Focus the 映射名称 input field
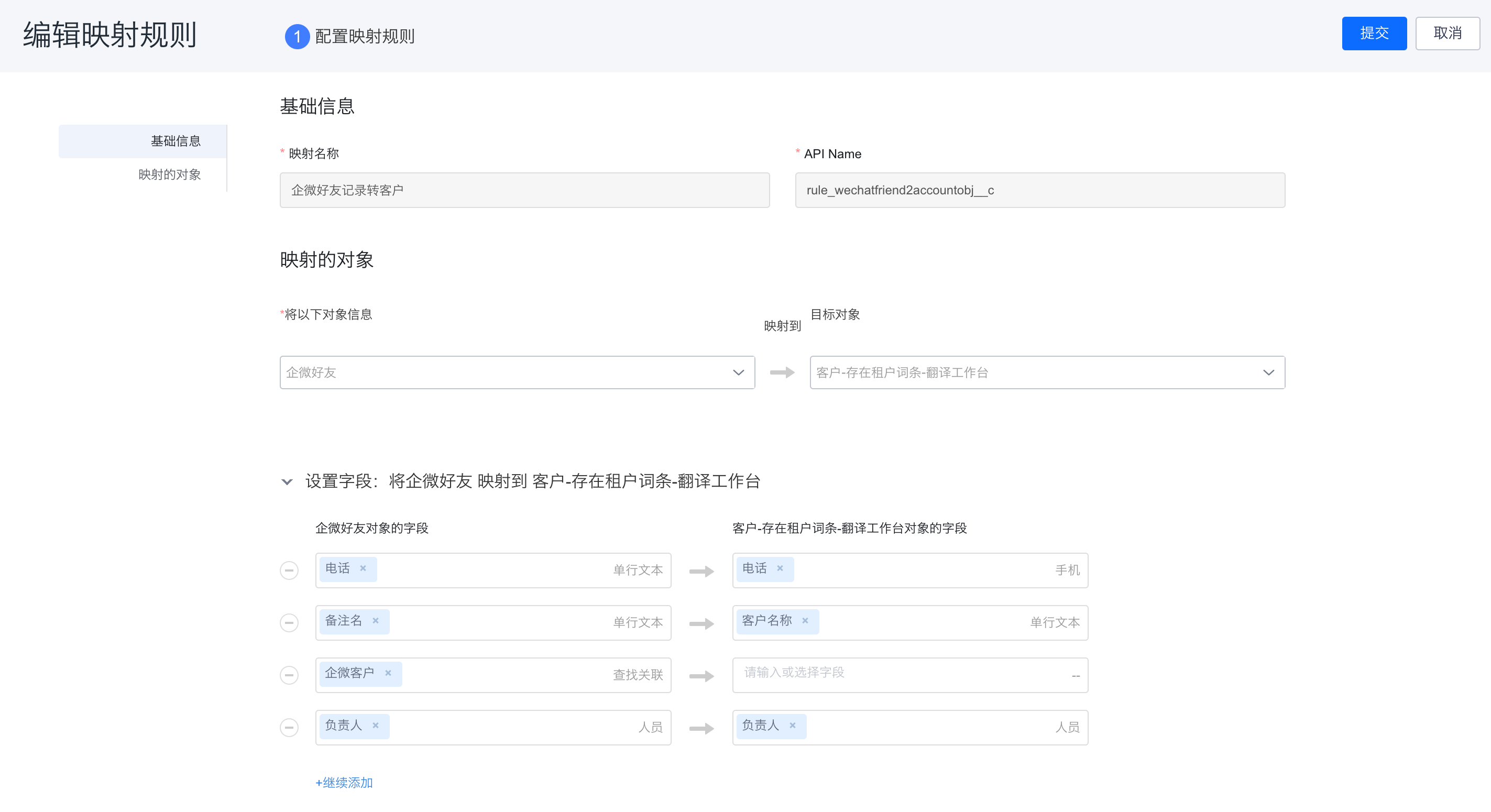The height and width of the screenshot is (812, 1491). (x=524, y=190)
